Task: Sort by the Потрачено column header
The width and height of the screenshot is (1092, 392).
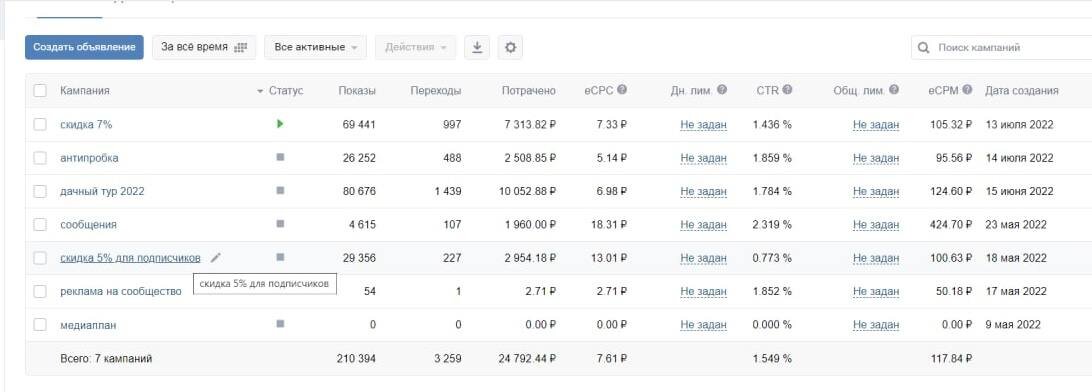Action: point(529,91)
